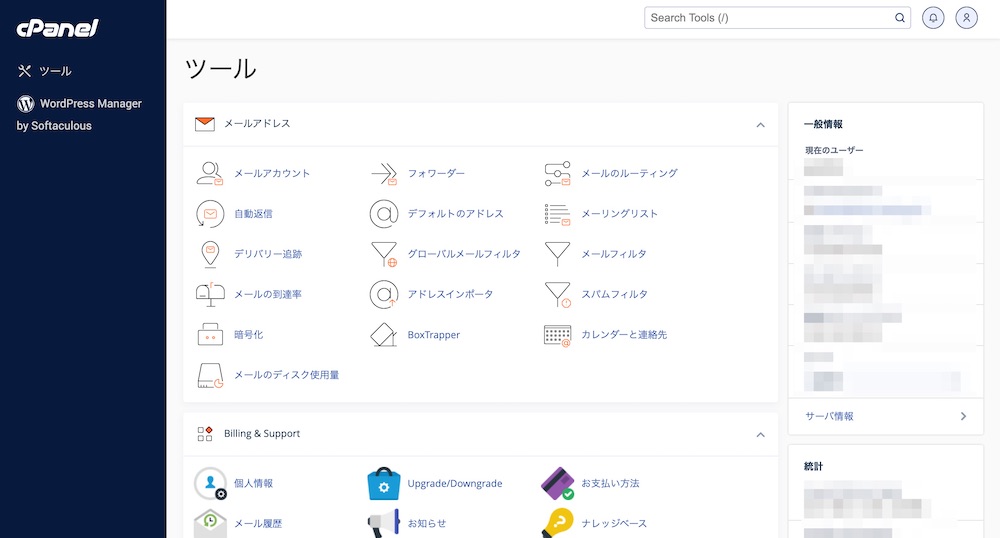1000x538 pixels.
Task: Click the スパムフィルタ funnel icon
Action: (557, 294)
